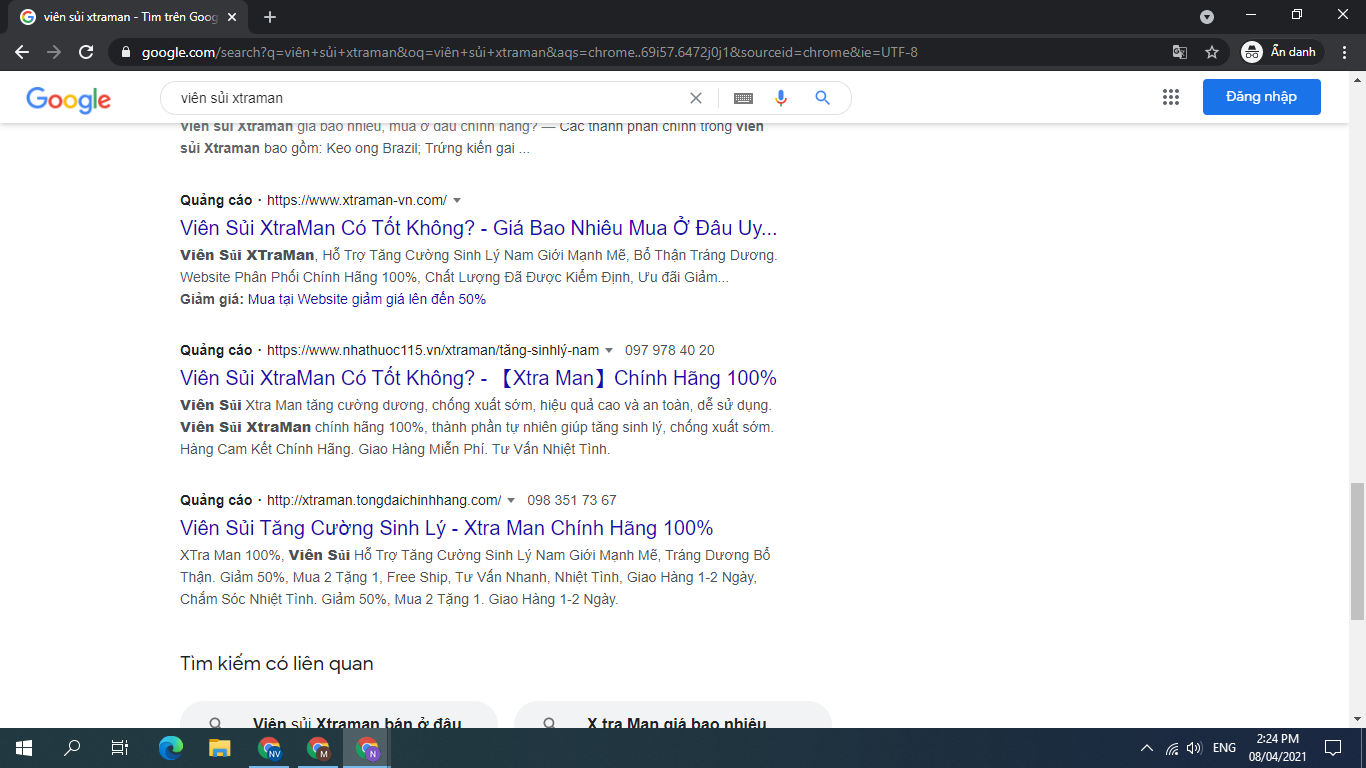Open a new Chrome tab

tap(270, 17)
